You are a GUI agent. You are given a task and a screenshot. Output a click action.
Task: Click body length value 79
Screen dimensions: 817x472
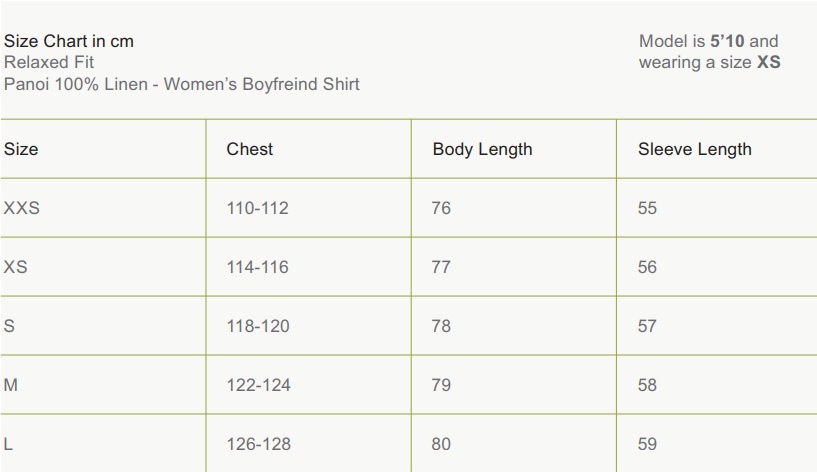[441, 385]
